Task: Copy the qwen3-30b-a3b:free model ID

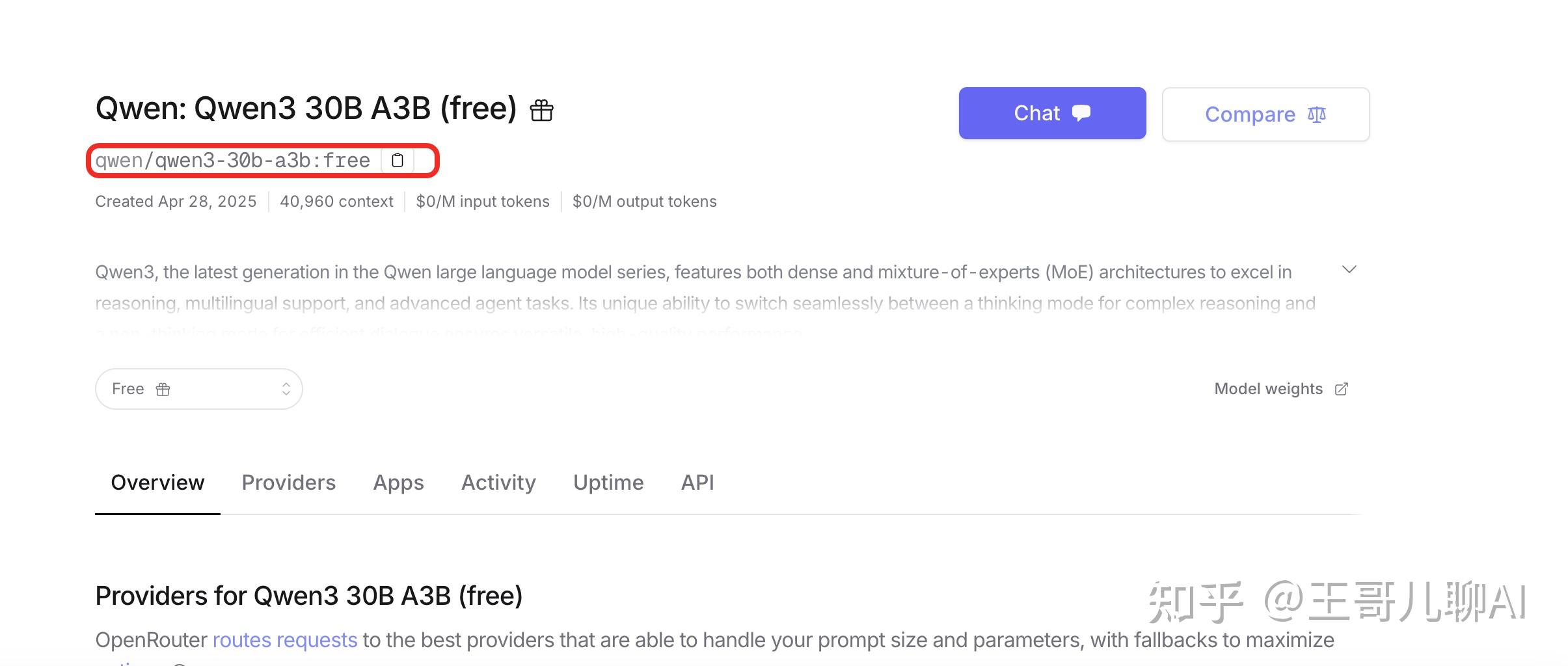Action: pos(398,160)
